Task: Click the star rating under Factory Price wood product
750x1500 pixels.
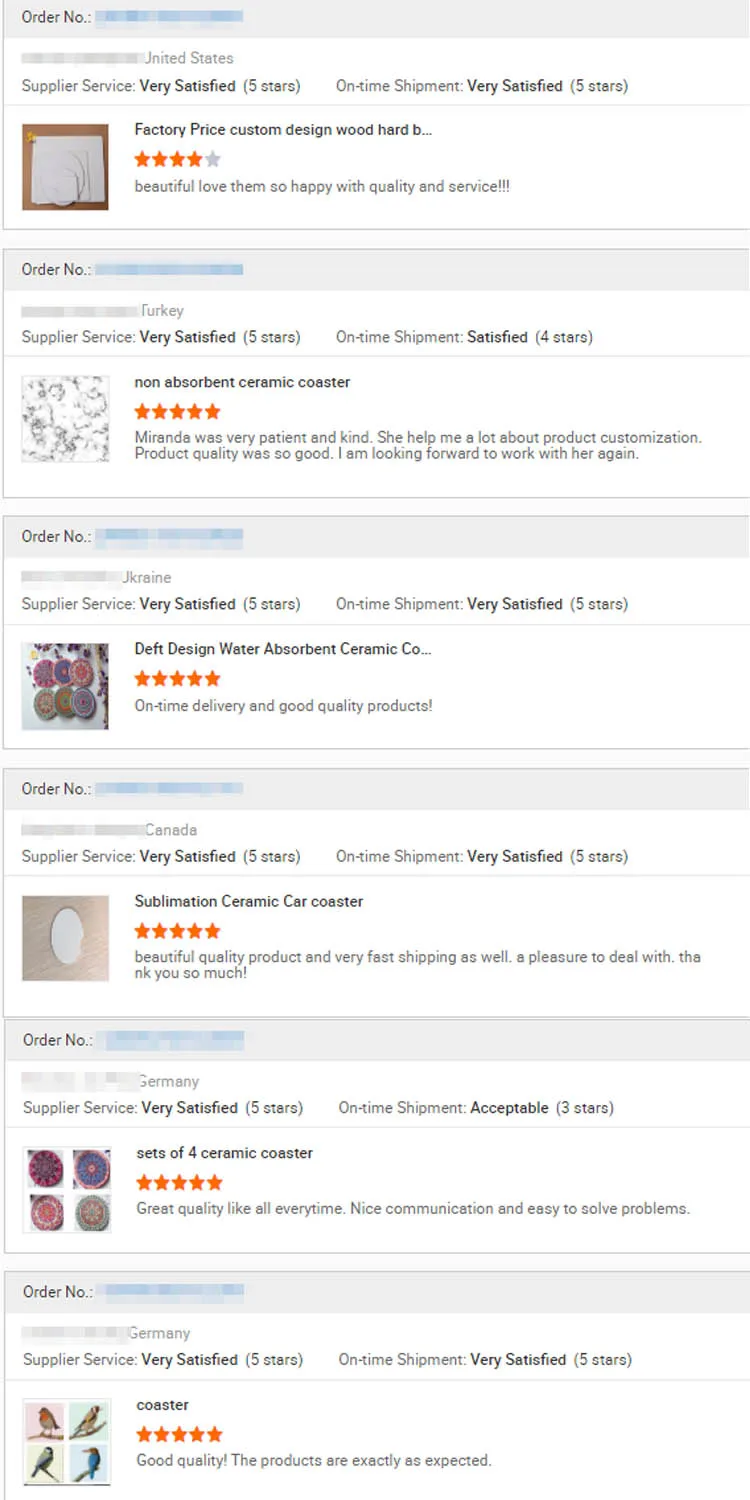Action: click(x=177, y=159)
